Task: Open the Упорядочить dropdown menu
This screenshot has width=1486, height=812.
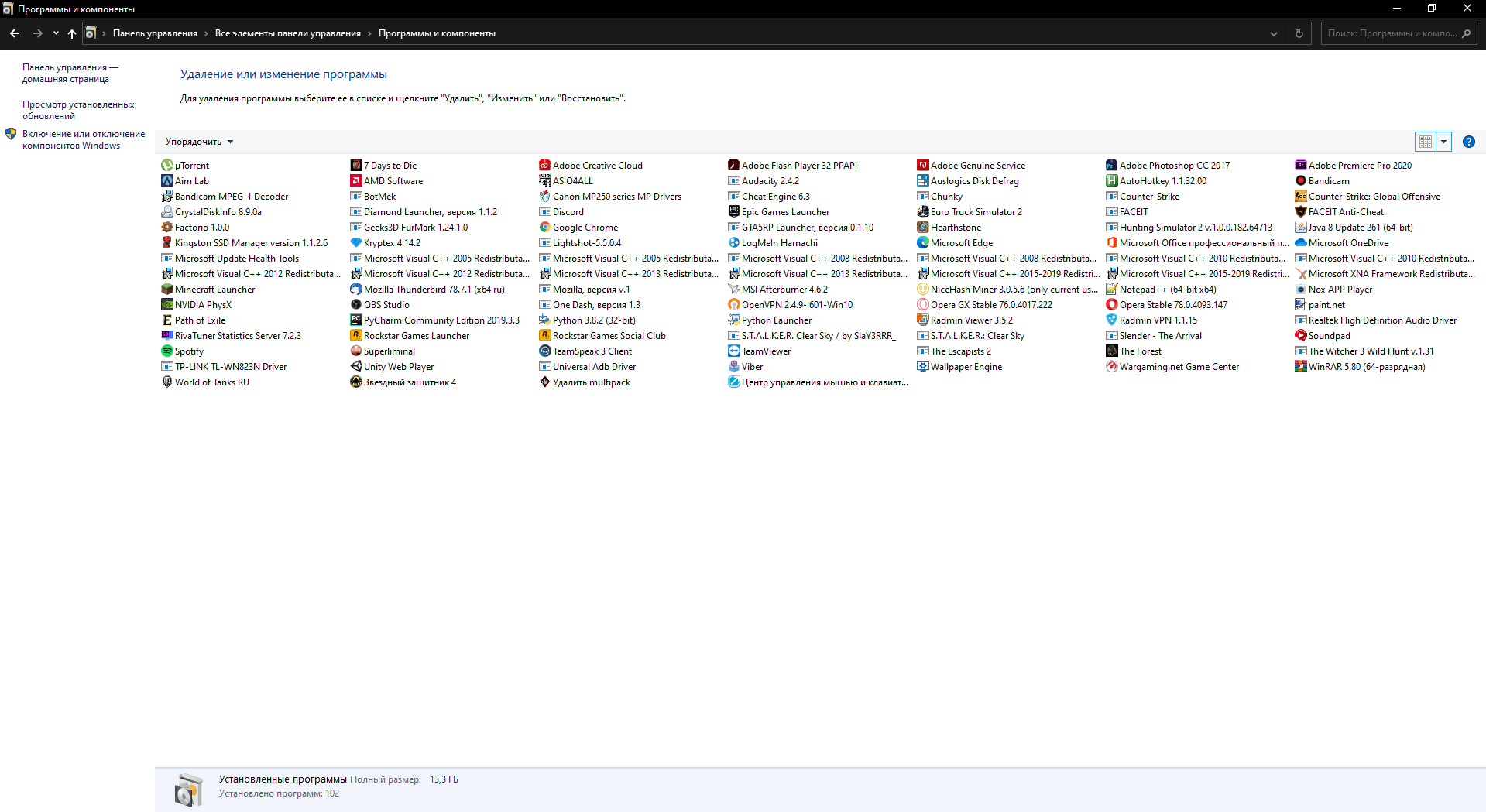Action: [x=199, y=142]
